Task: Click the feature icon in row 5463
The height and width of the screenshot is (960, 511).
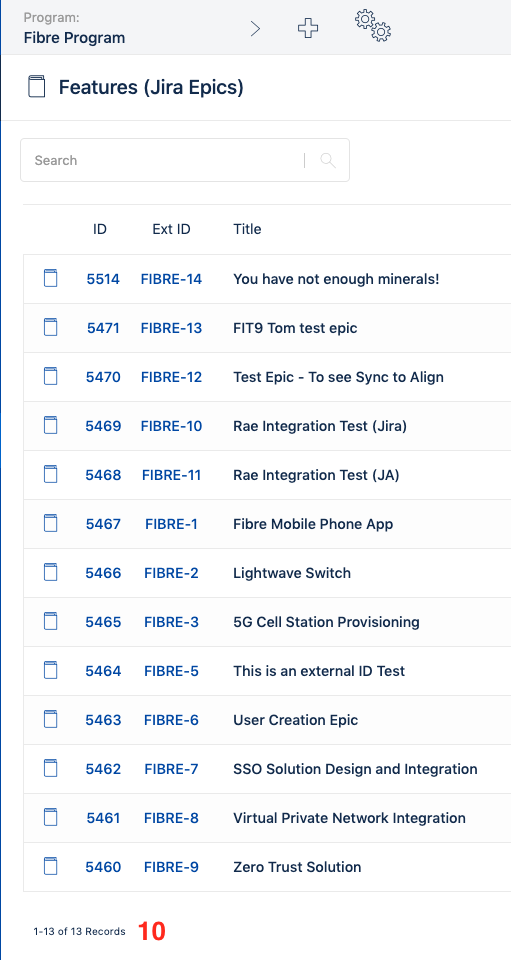Action: click(51, 719)
